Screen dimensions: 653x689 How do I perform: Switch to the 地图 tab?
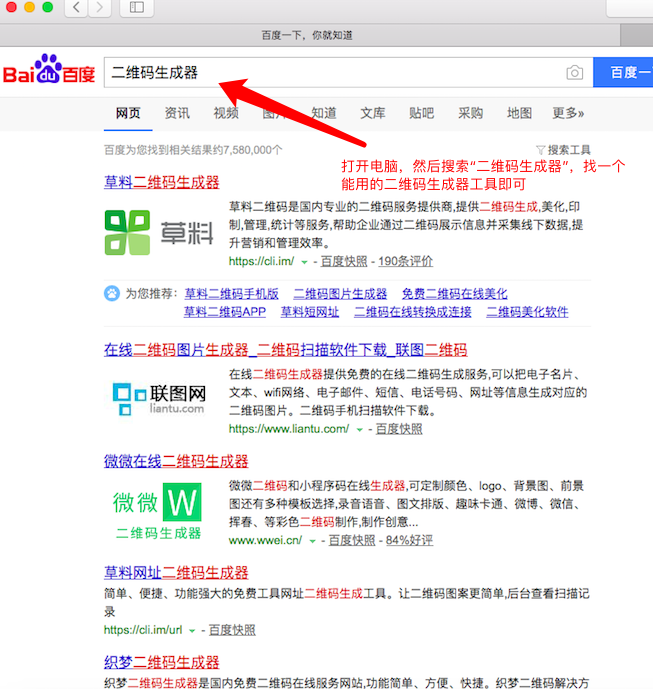coord(519,113)
